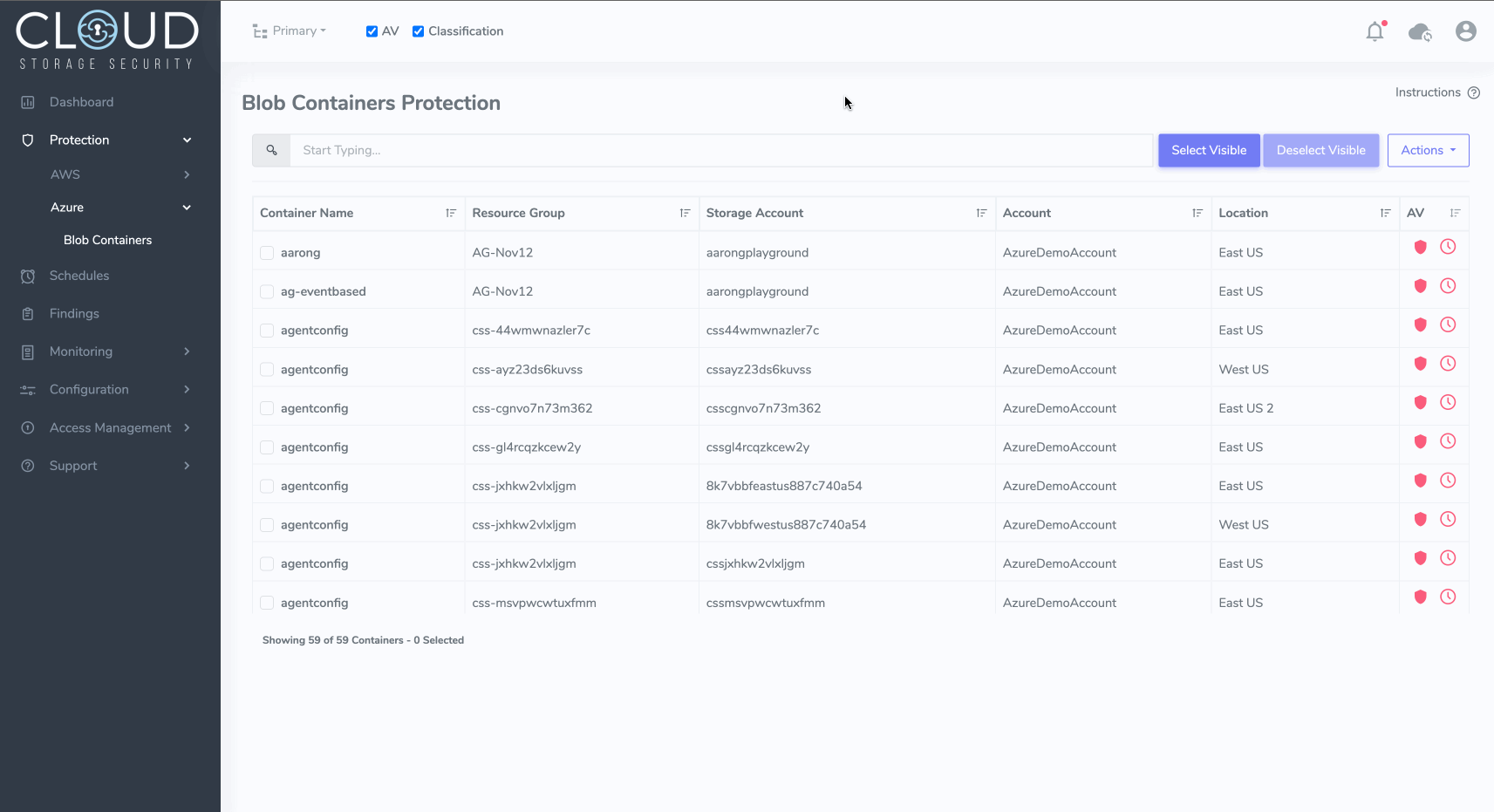Open the user profile icon
This screenshot has height=812, width=1494.
[1465, 31]
